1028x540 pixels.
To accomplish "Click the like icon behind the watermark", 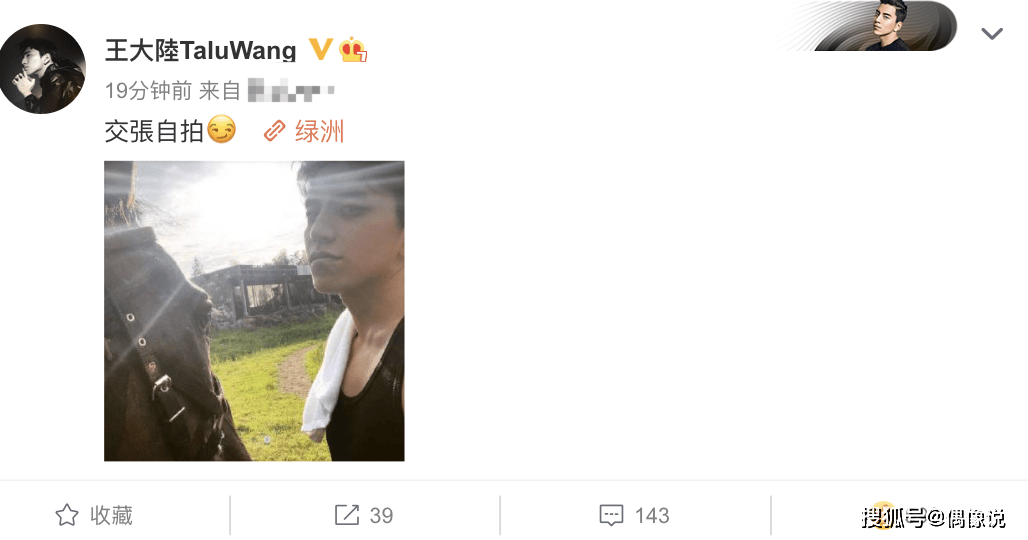I will (884, 515).
